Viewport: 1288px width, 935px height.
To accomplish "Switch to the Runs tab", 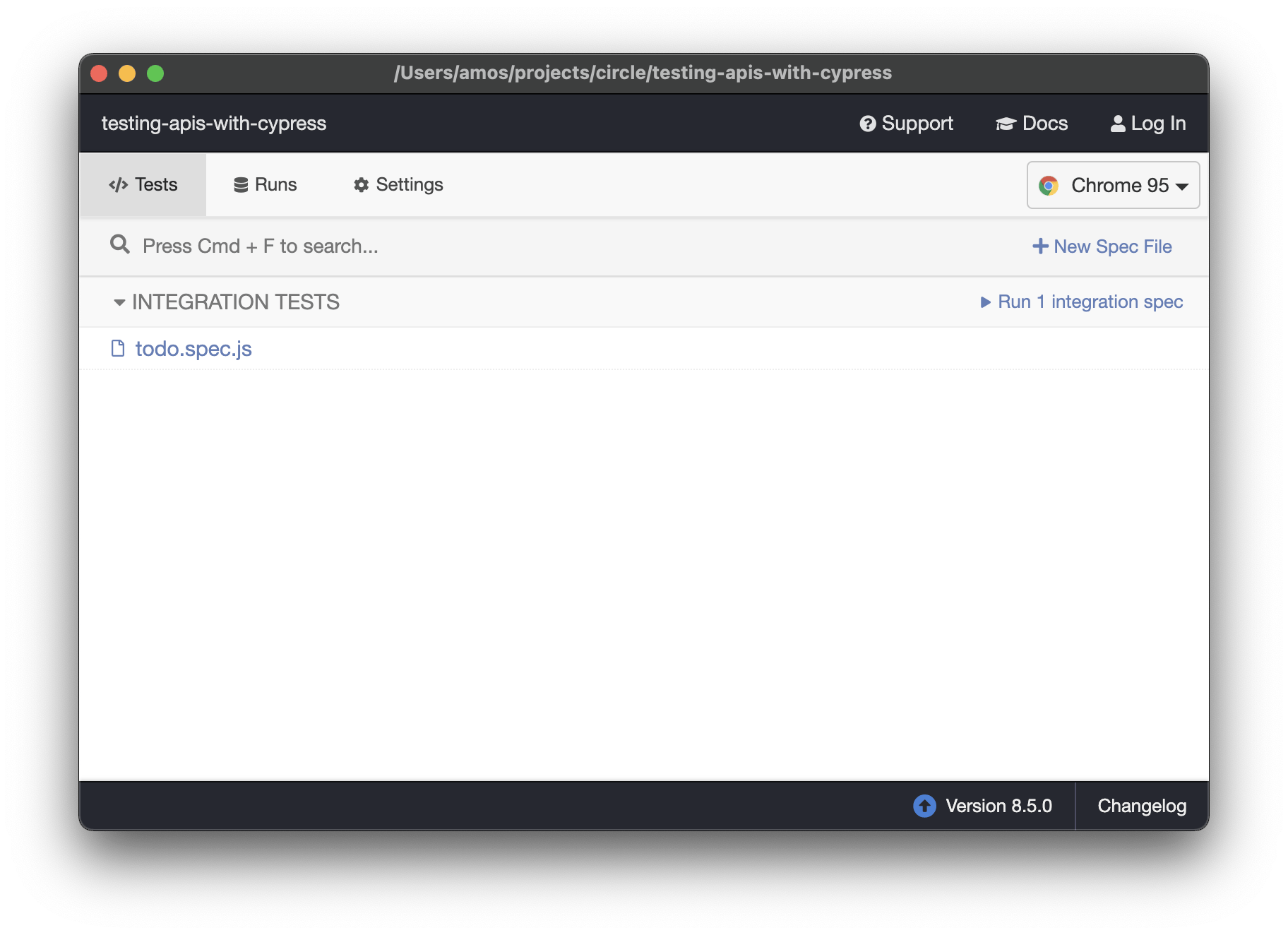I will point(266,184).
